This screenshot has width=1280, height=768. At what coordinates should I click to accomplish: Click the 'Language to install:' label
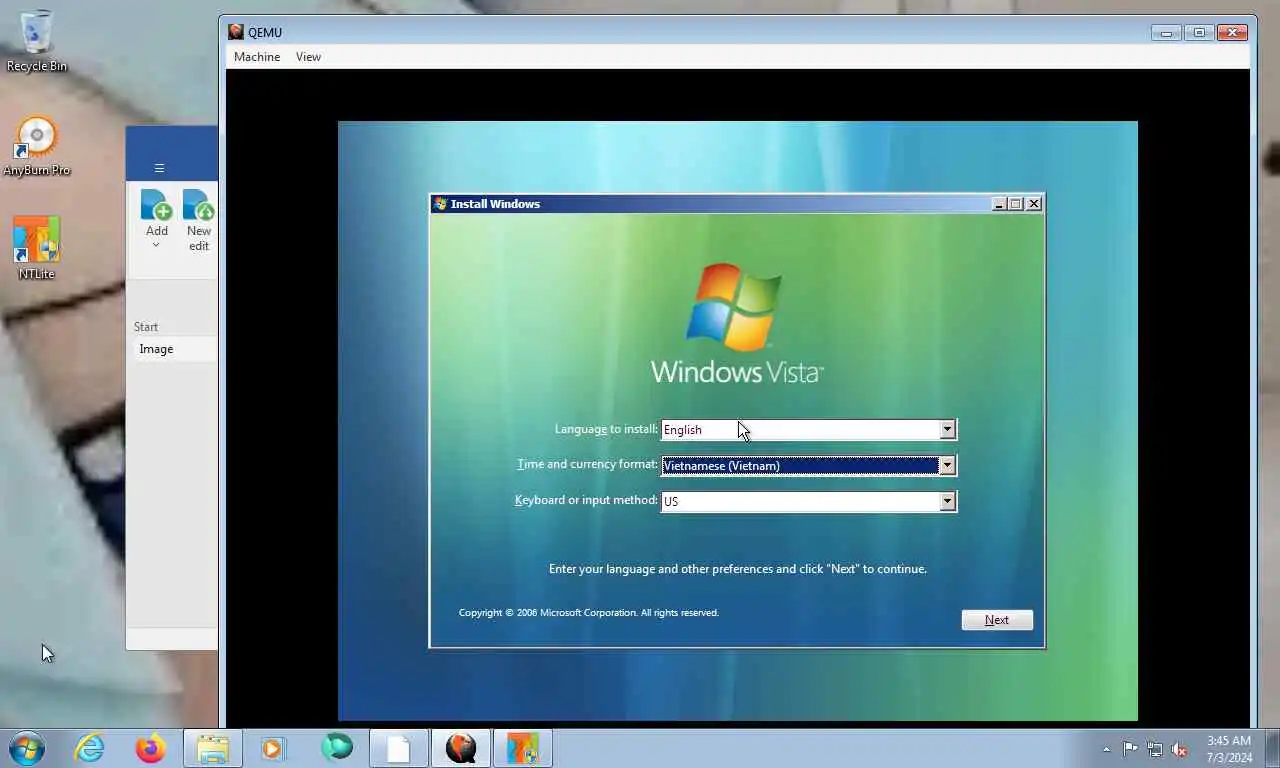coord(606,429)
